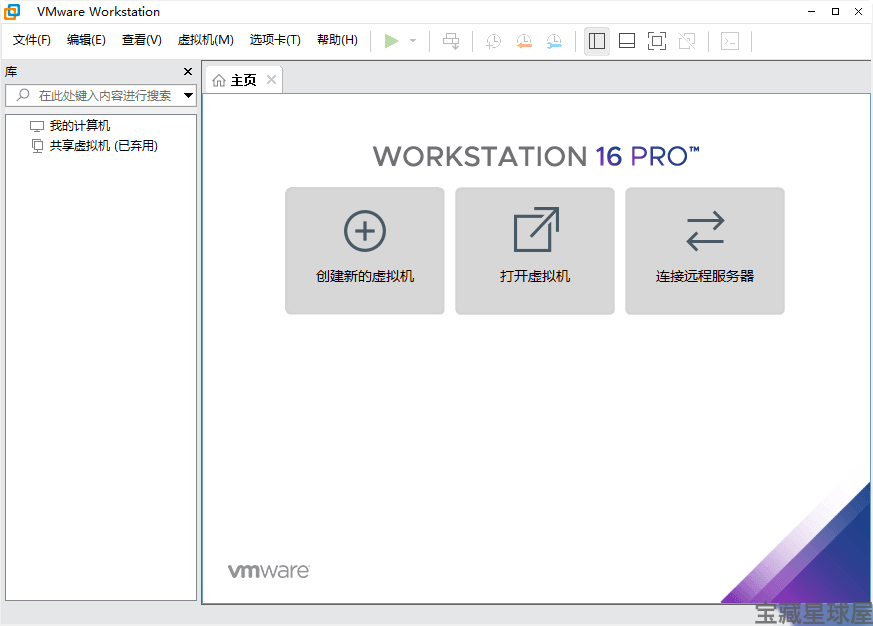Click the green power on play icon
Screen dimensions: 873x626
[x=391, y=41]
